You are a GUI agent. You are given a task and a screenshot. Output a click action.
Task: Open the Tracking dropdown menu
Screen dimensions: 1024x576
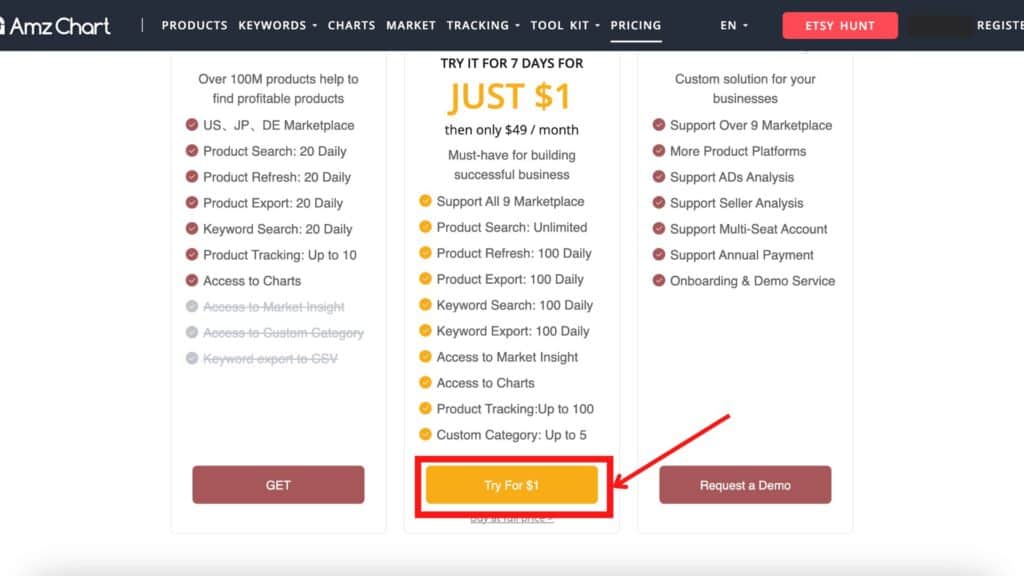click(483, 25)
